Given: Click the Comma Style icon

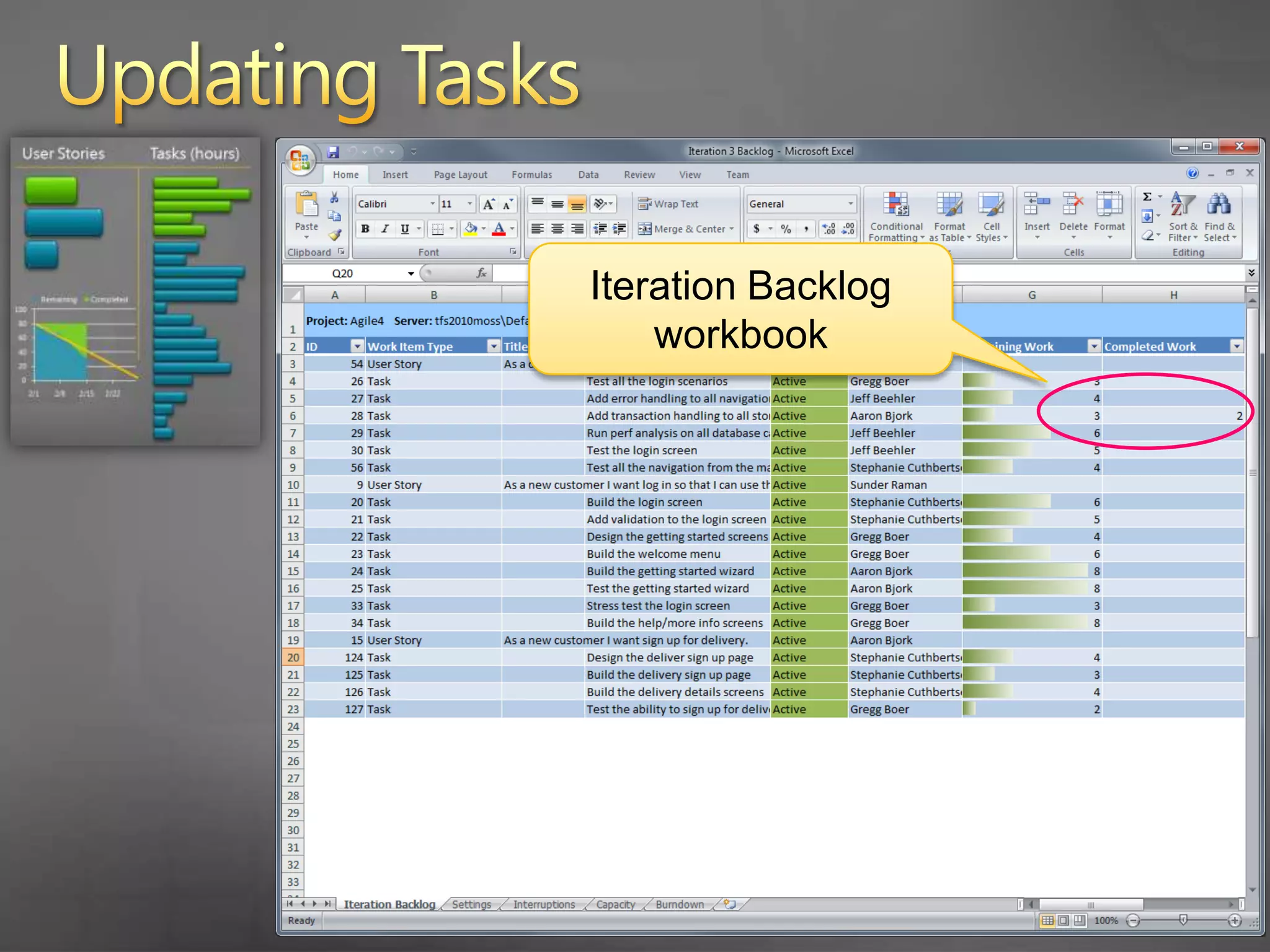Looking at the screenshot, I should (806, 229).
